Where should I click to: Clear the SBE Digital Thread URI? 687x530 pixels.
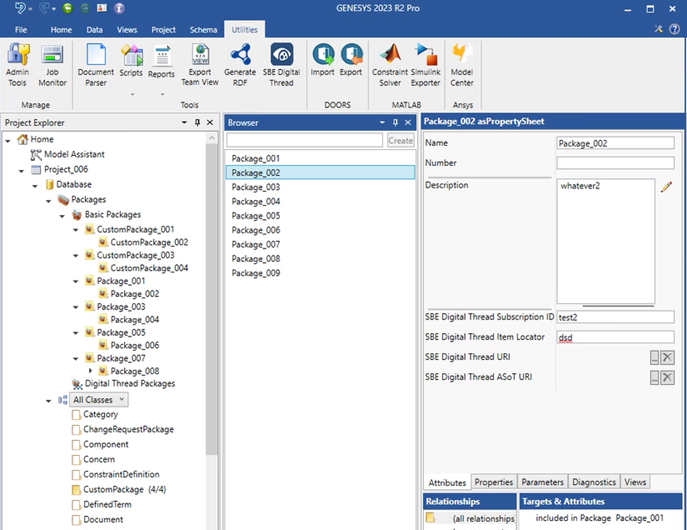[667, 357]
